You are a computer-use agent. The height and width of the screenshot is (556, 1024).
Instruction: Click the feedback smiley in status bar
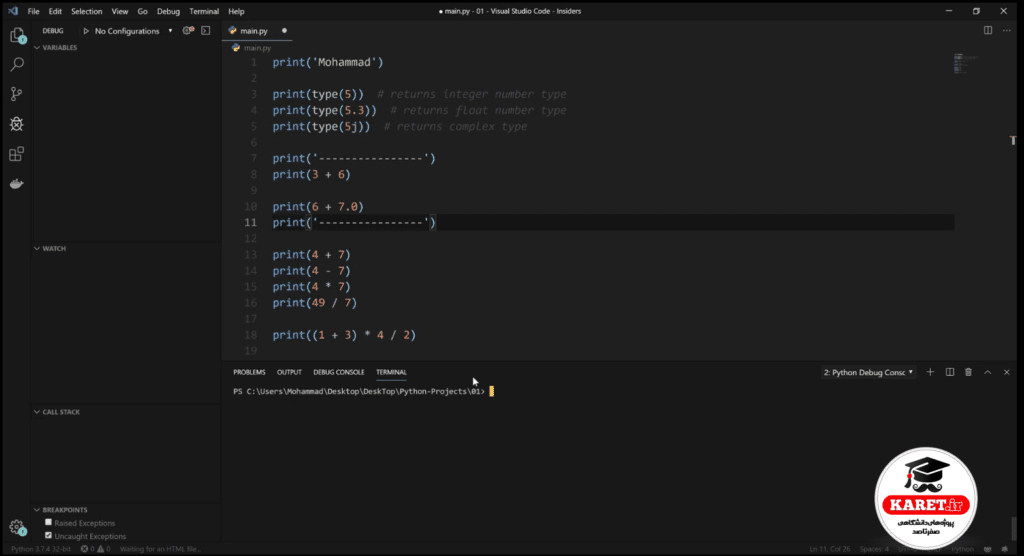pos(987,549)
